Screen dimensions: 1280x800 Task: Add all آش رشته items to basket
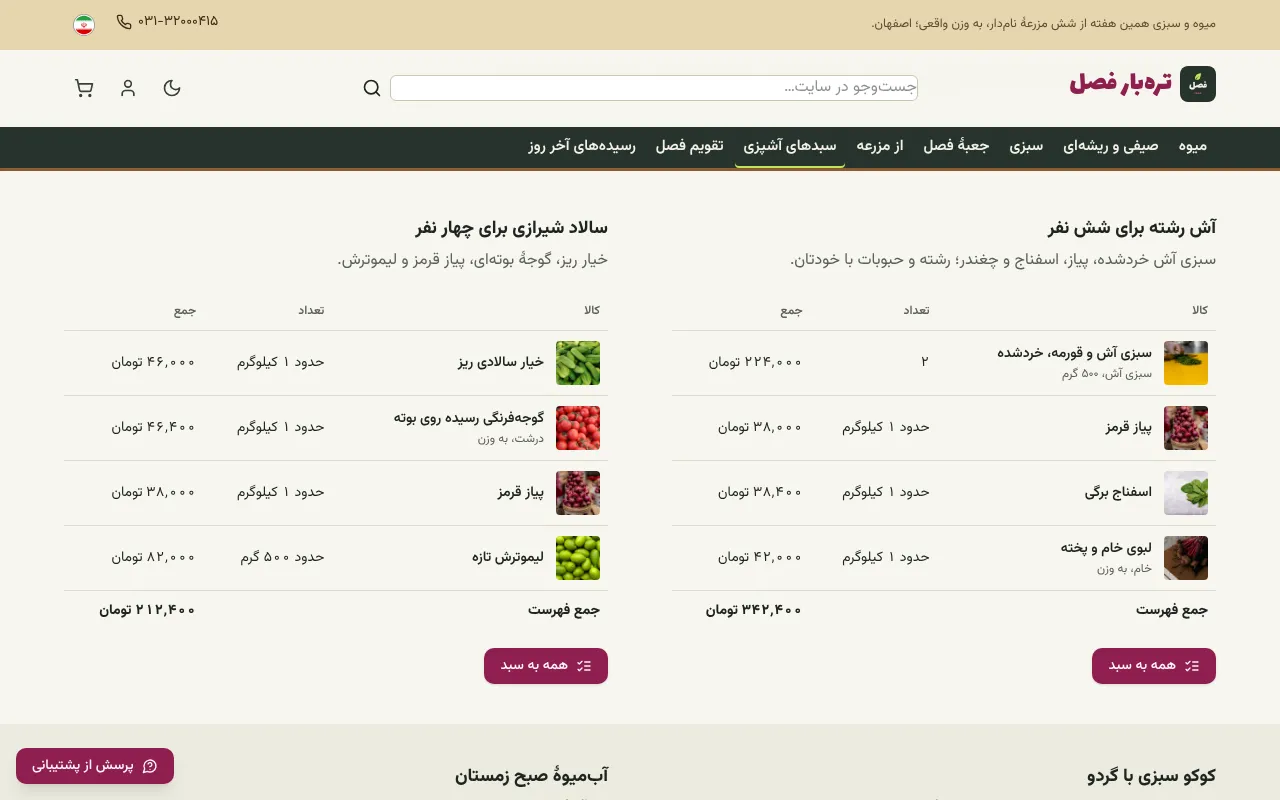(1154, 666)
